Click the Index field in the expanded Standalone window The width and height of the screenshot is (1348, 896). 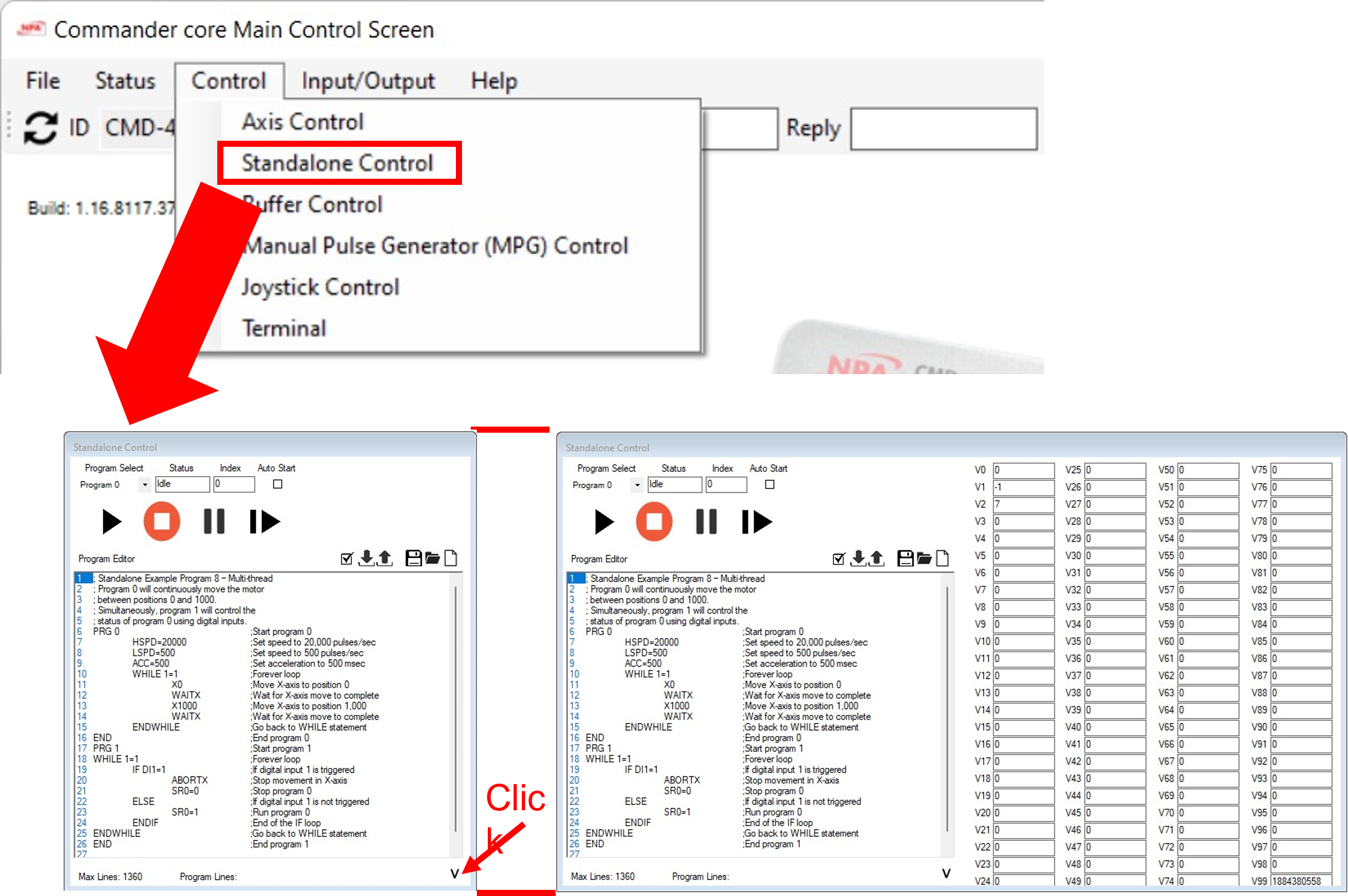click(x=727, y=485)
